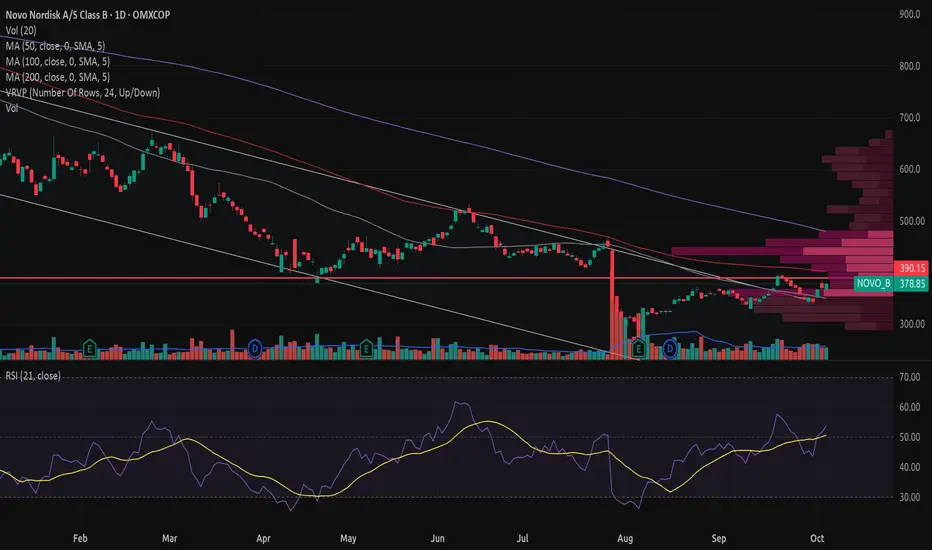Click the Mar time axis label
This screenshot has width=932, height=550.
click(169, 538)
